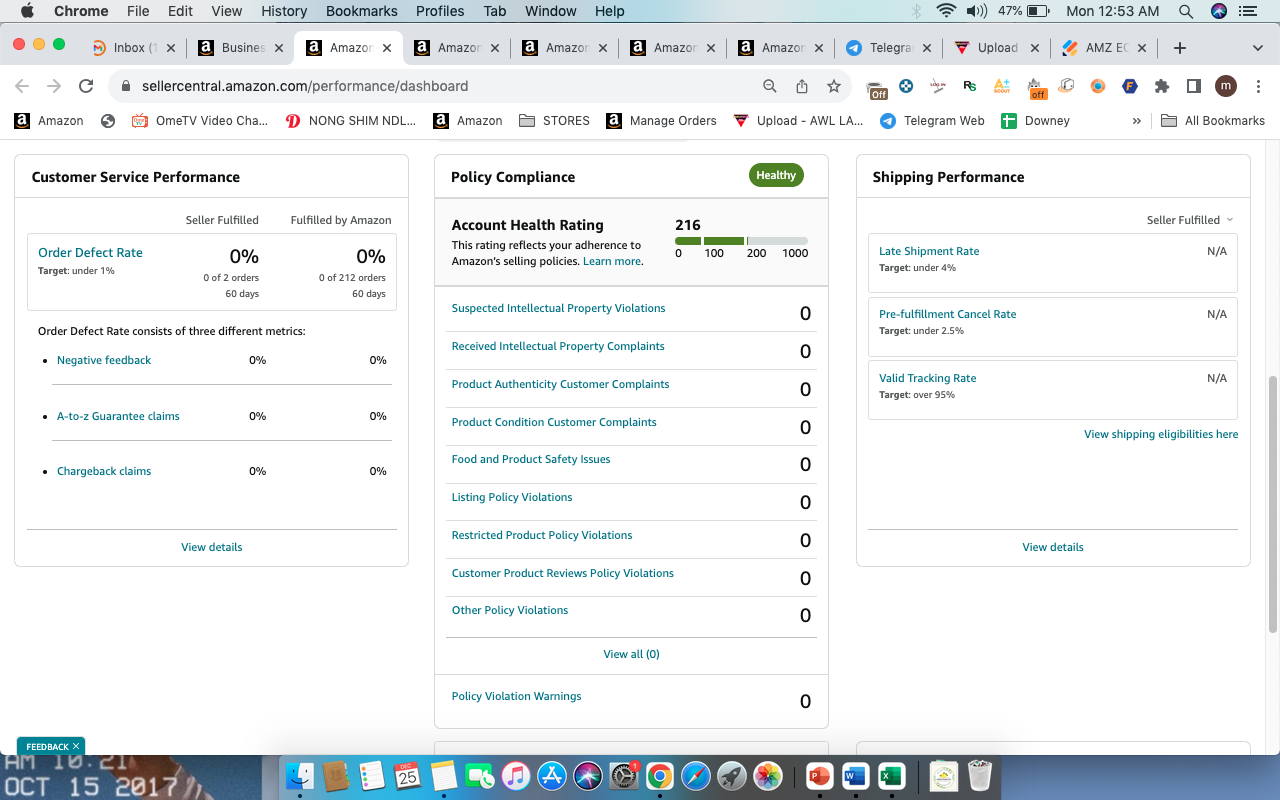The height and width of the screenshot is (800, 1280).
Task: Open Negative feedback details
Action: [x=104, y=360]
